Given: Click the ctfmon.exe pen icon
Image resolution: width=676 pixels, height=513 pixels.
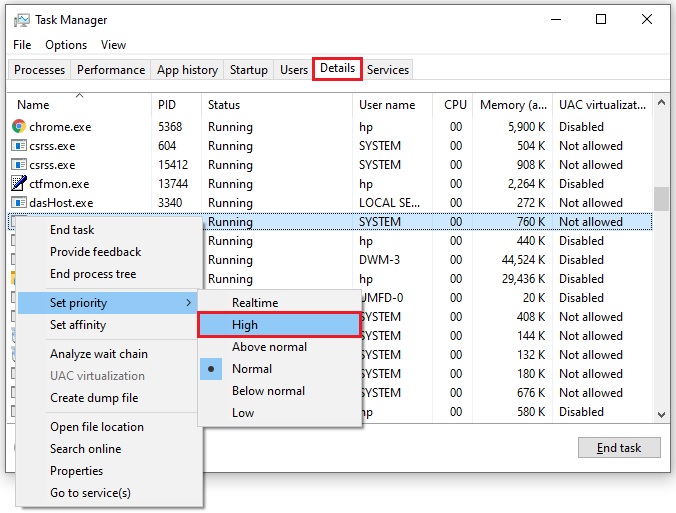Looking at the screenshot, I should tap(19, 184).
